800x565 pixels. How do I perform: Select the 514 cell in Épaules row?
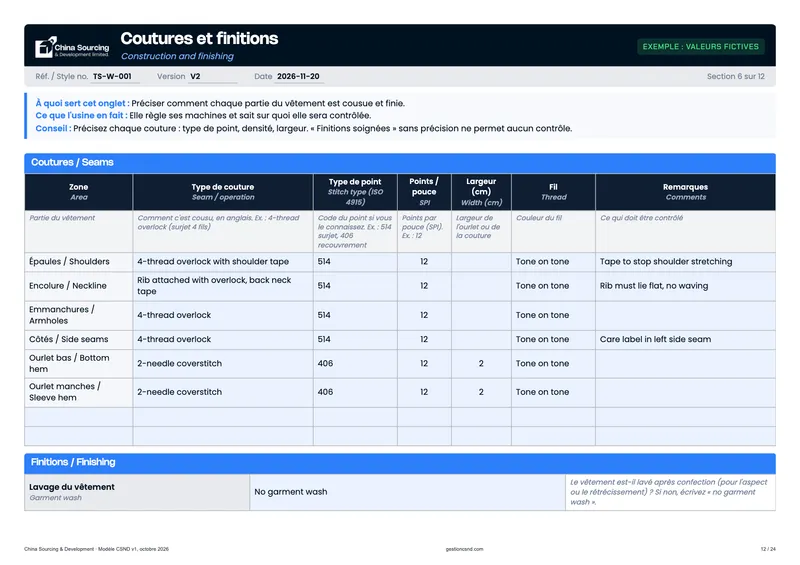pos(355,262)
